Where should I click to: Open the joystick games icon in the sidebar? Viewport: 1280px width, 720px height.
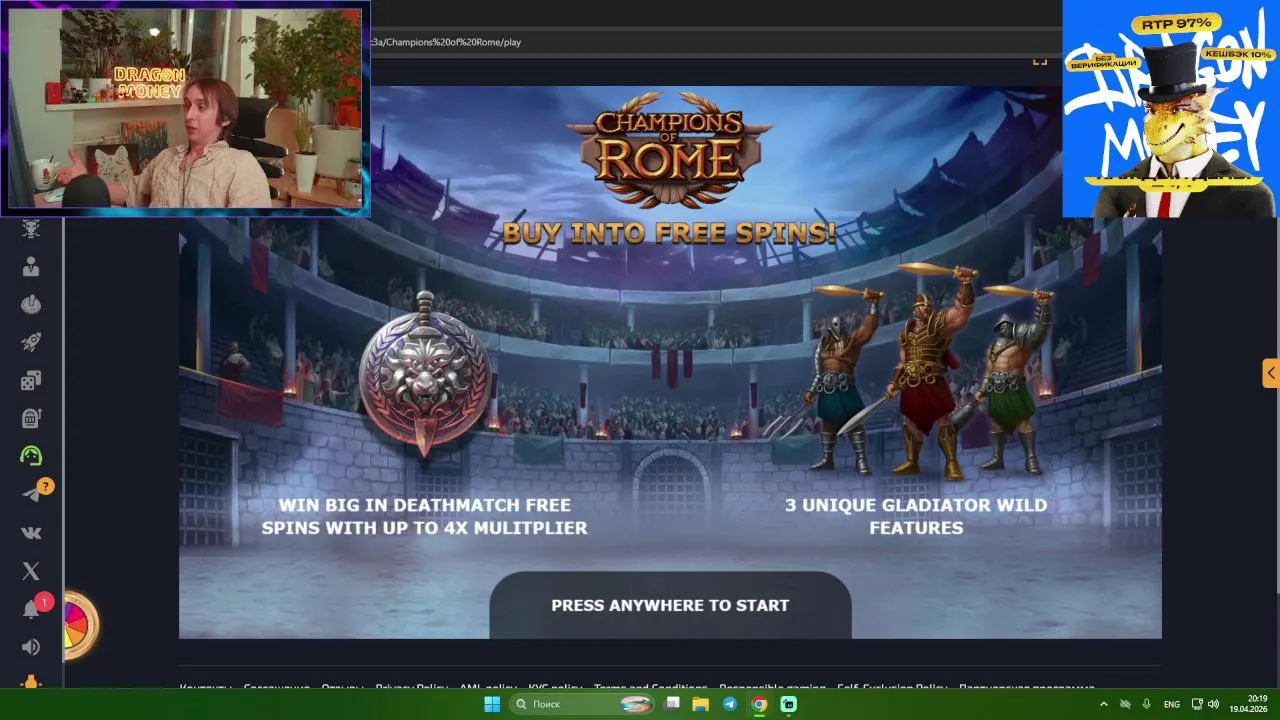[x=31, y=304]
